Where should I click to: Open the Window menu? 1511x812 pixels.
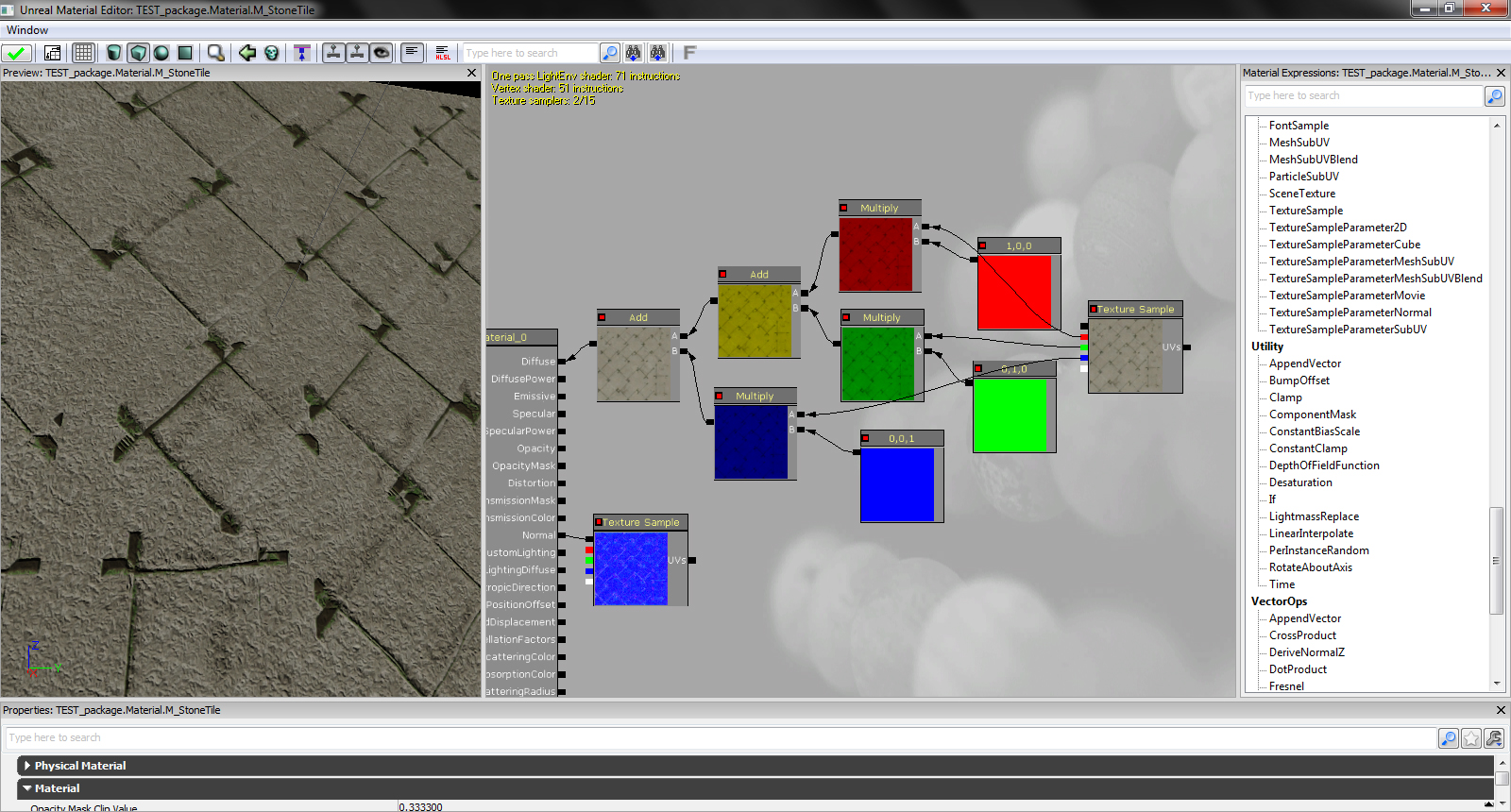click(x=27, y=30)
